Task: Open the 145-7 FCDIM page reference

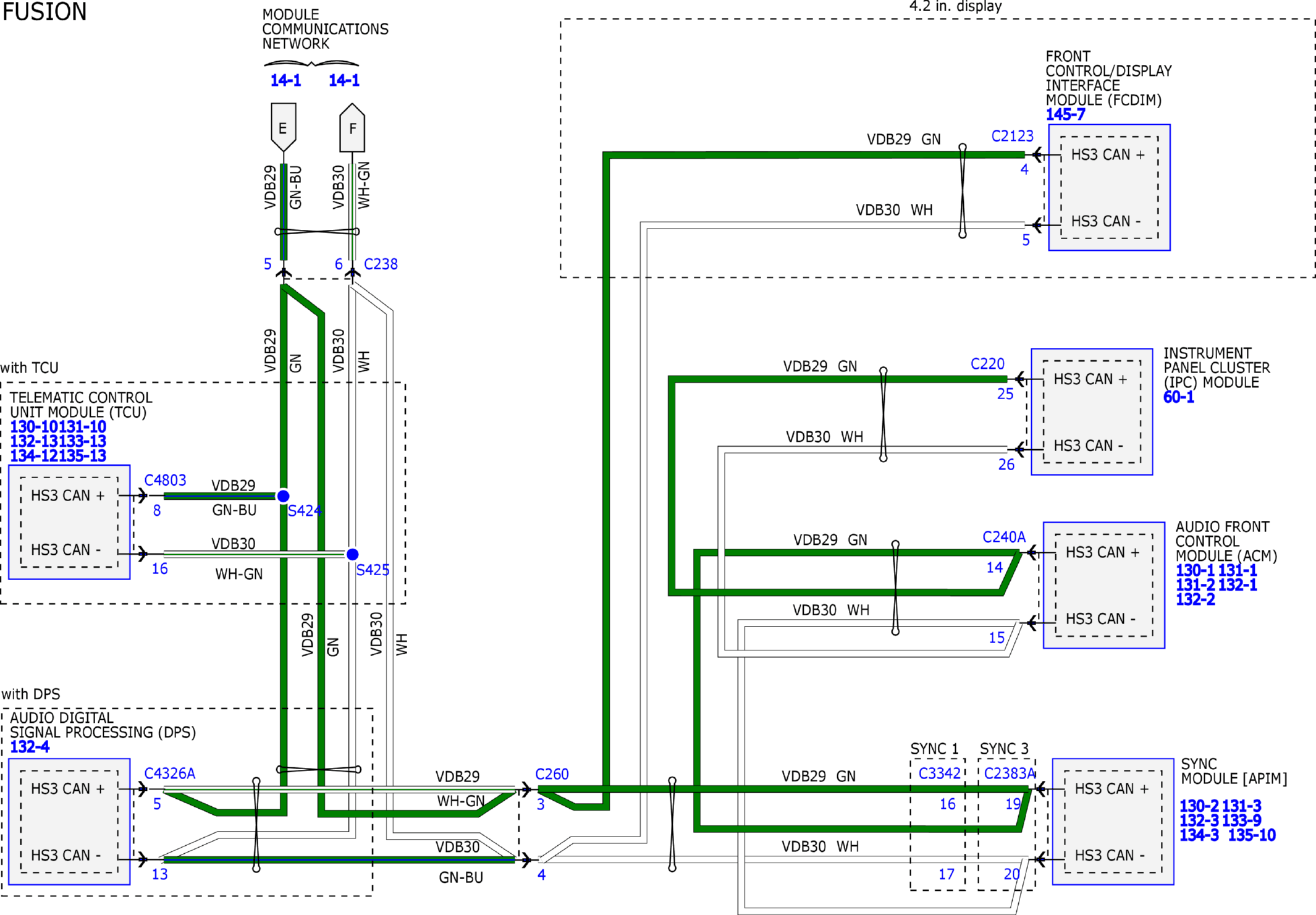Action: tap(1065, 114)
